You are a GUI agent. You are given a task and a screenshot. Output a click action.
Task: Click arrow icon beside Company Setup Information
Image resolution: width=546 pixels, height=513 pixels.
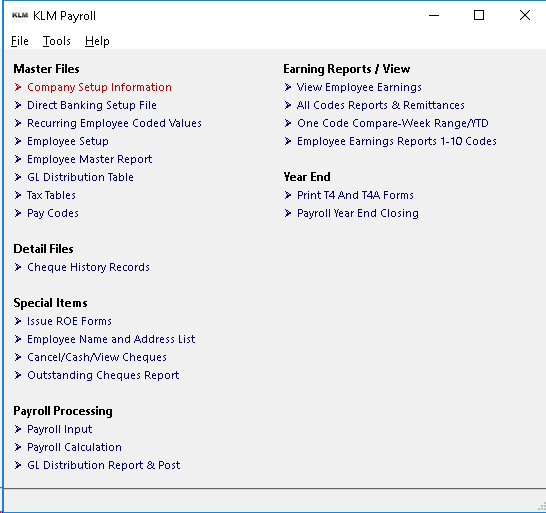[18, 87]
